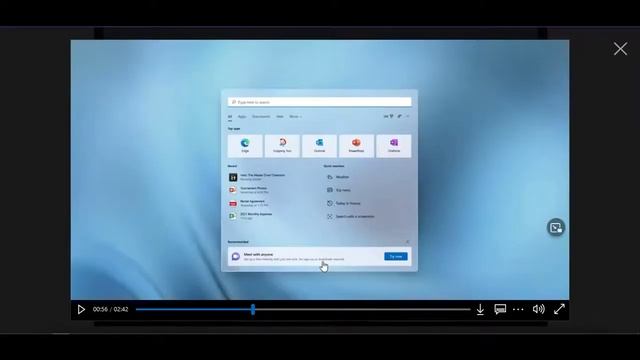Click the Today in history quick search
The height and width of the screenshot is (360, 640).
[x=344, y=203]
